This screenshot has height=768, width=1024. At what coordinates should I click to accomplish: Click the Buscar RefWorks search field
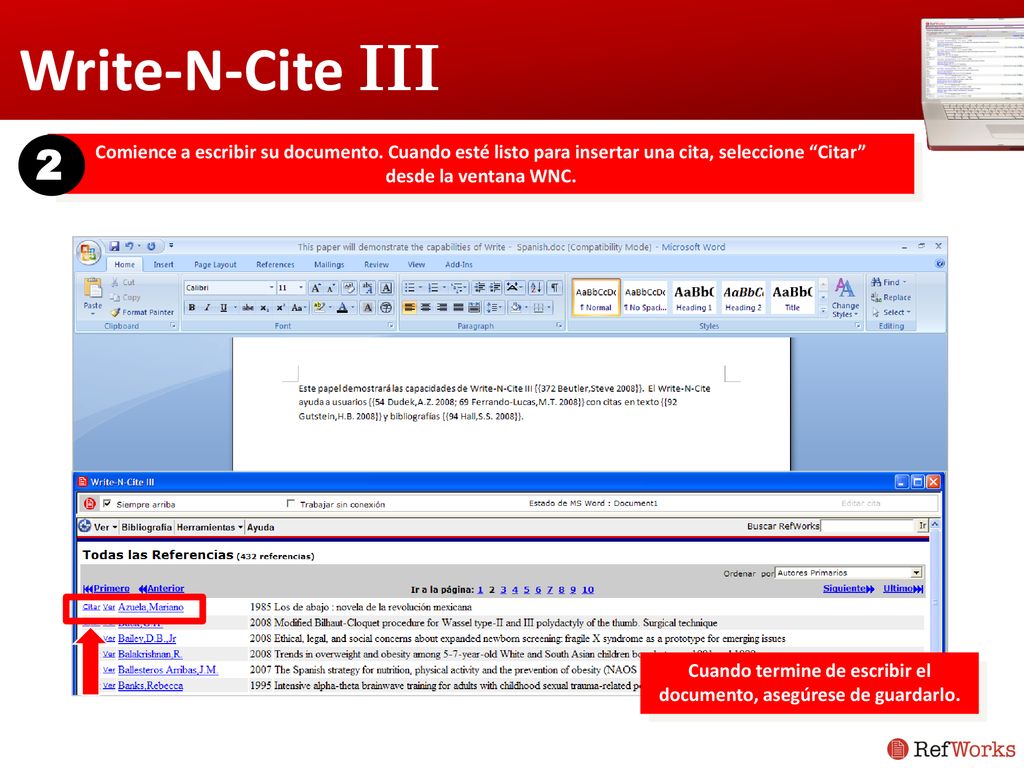(x=867, y=526)
